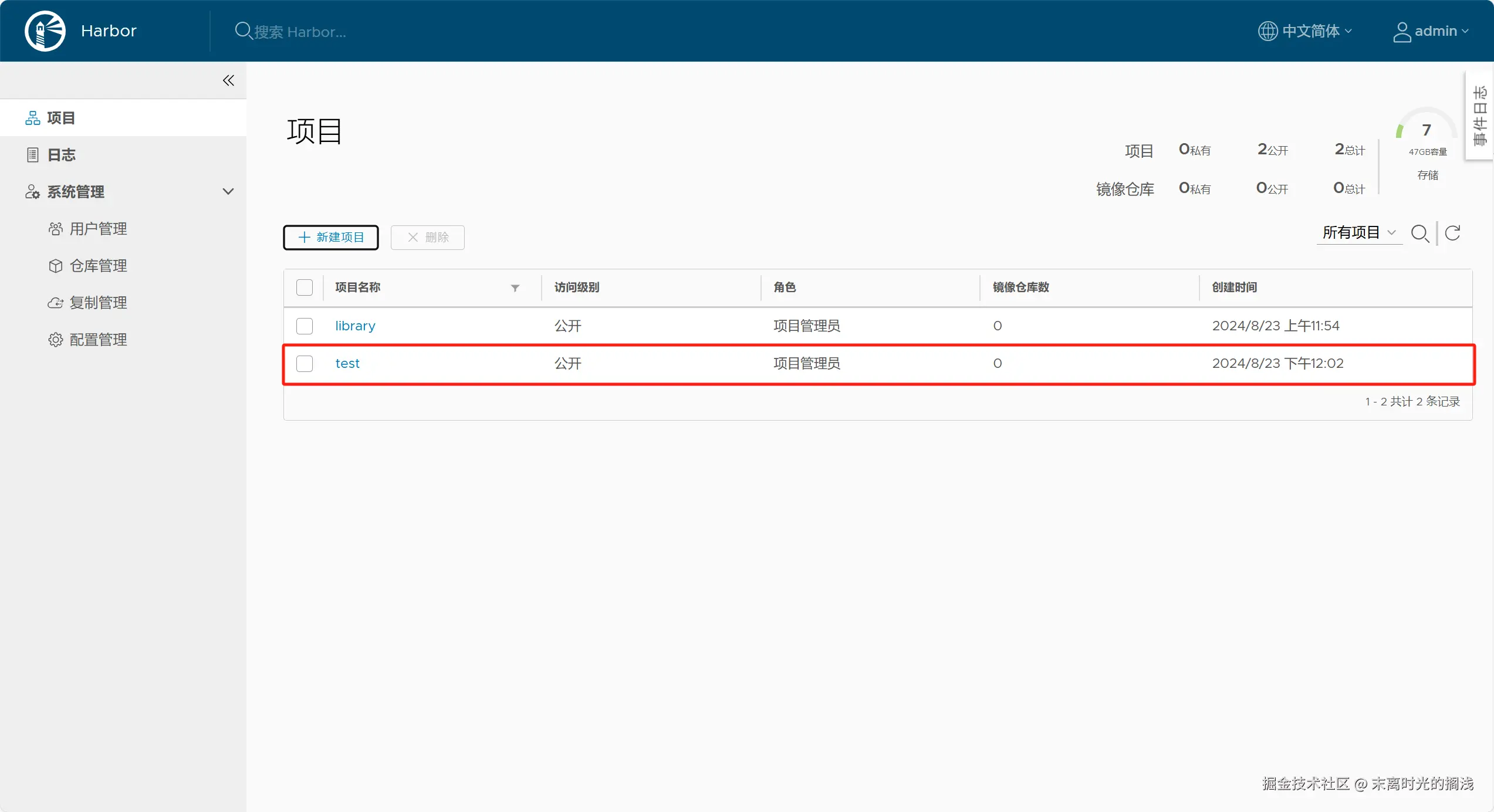Screen dimensions: 1494x812
Task: Collapse the sidebar with double-chevron icon
Action: [228, 80]
